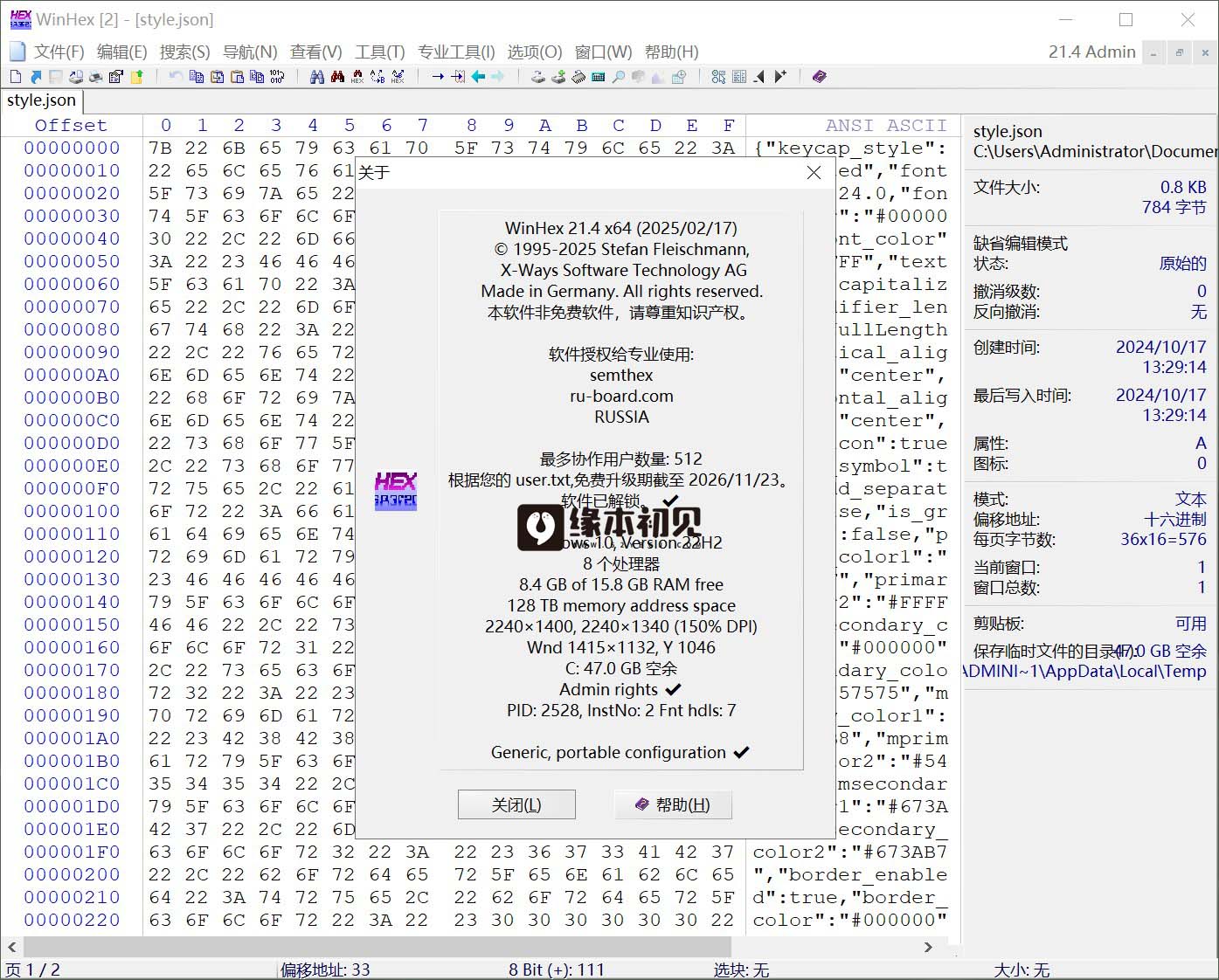The height and width of the screenshot is (980, 1219).
Task: Click the 784 字节 file size value
Action: coord(1174,207)
